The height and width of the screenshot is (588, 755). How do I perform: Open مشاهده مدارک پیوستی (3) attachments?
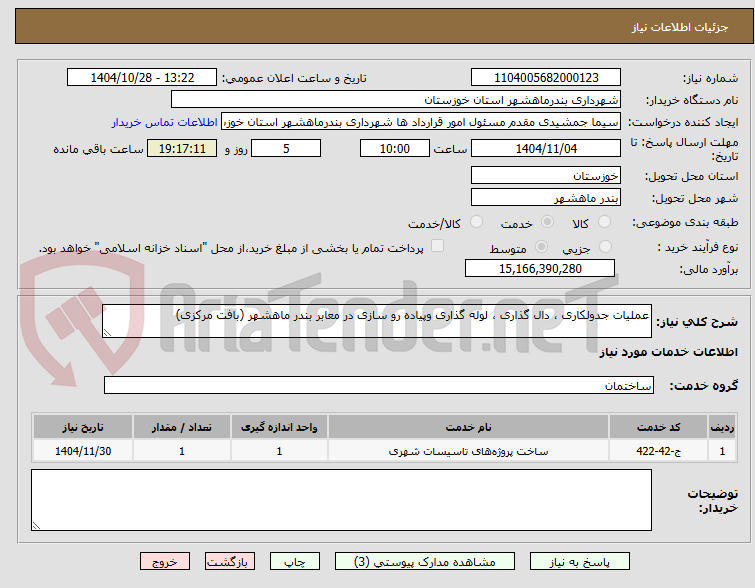pos(425,562)
